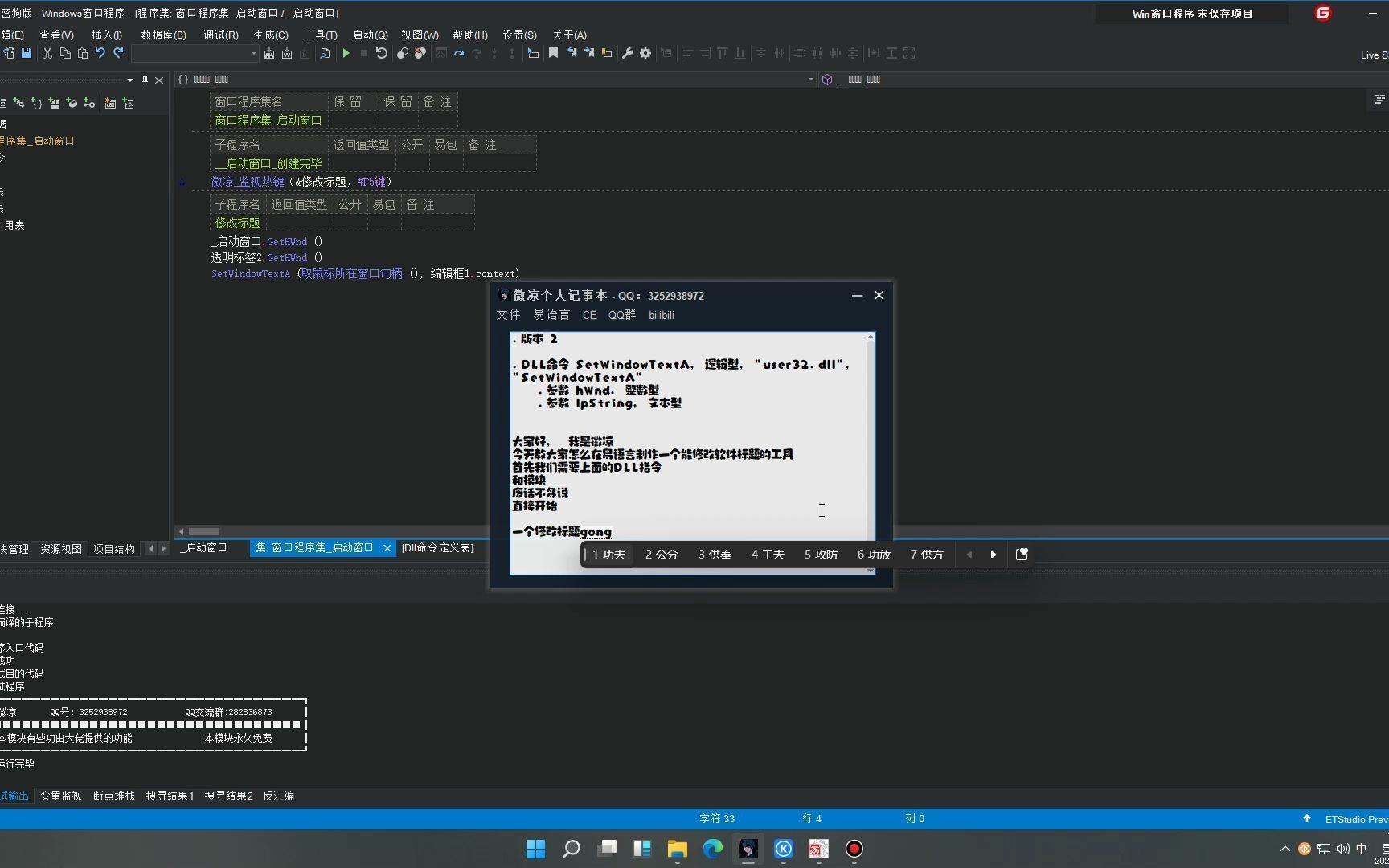Open the toolbar combo box dropdown
Image resolution: width=1389 pixels, height=868 pixels.
253,54
